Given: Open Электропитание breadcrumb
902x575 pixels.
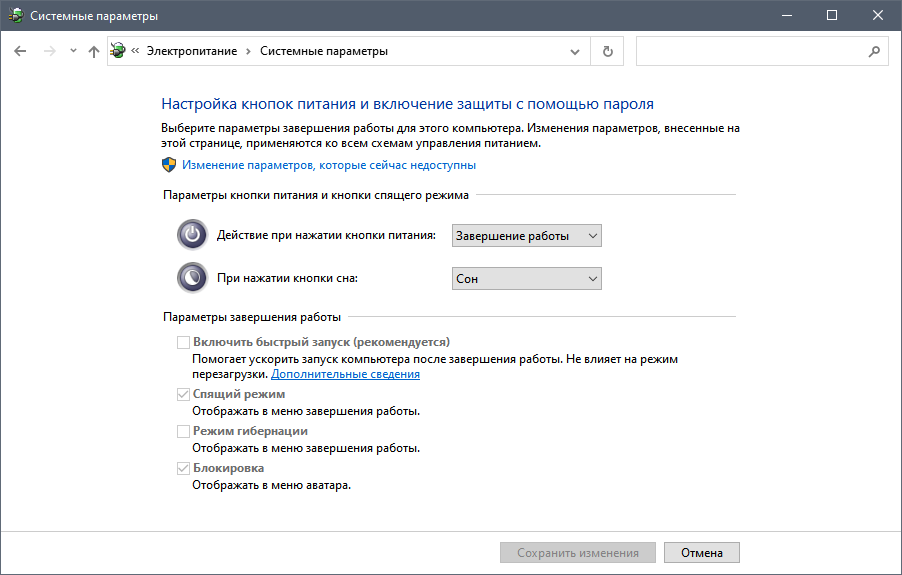Looking at the screenshot, I should [x=192, y=51].
